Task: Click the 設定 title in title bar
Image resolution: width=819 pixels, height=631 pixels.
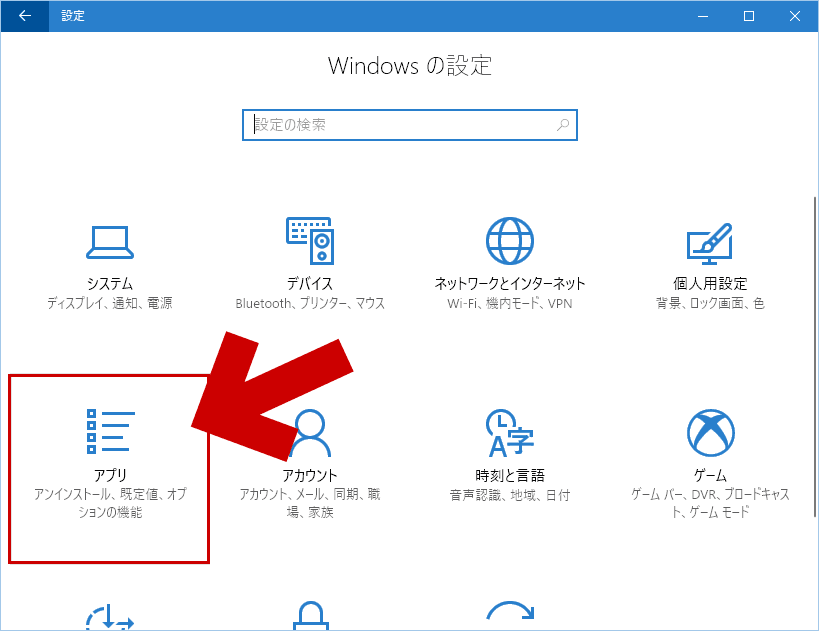Action: 72,16
